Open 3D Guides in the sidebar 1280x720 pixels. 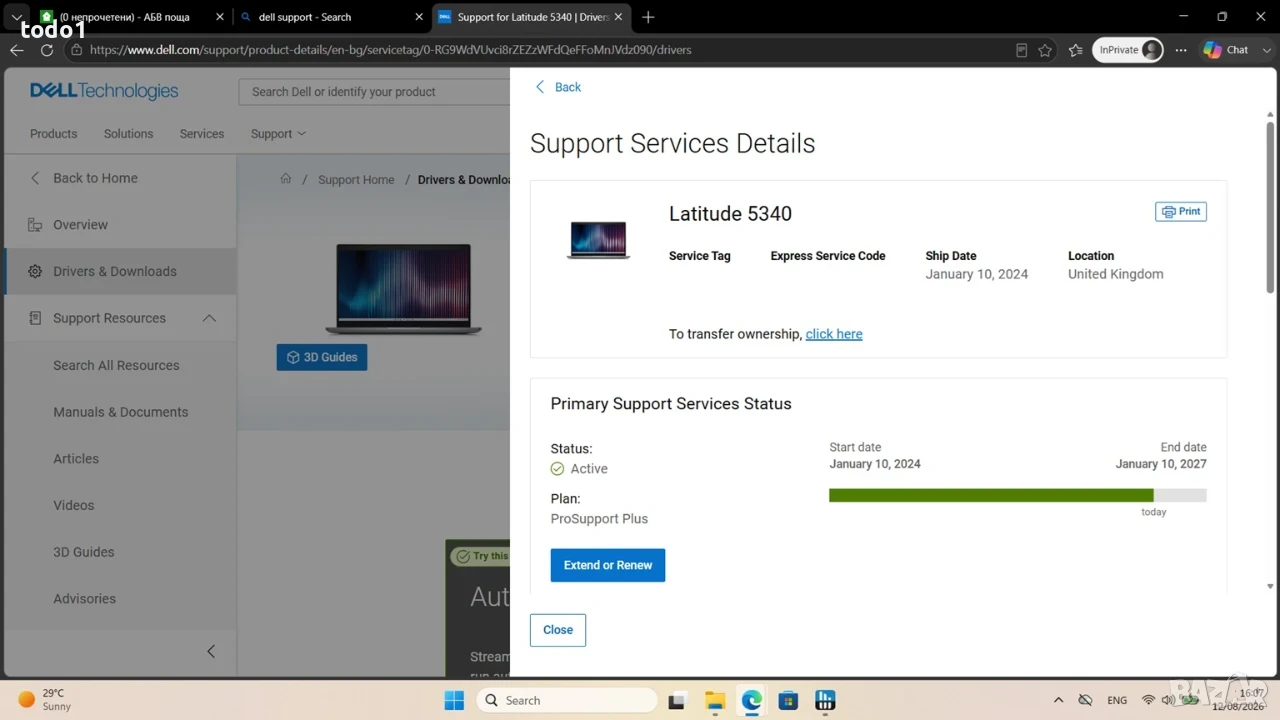[x=83, y=552]
